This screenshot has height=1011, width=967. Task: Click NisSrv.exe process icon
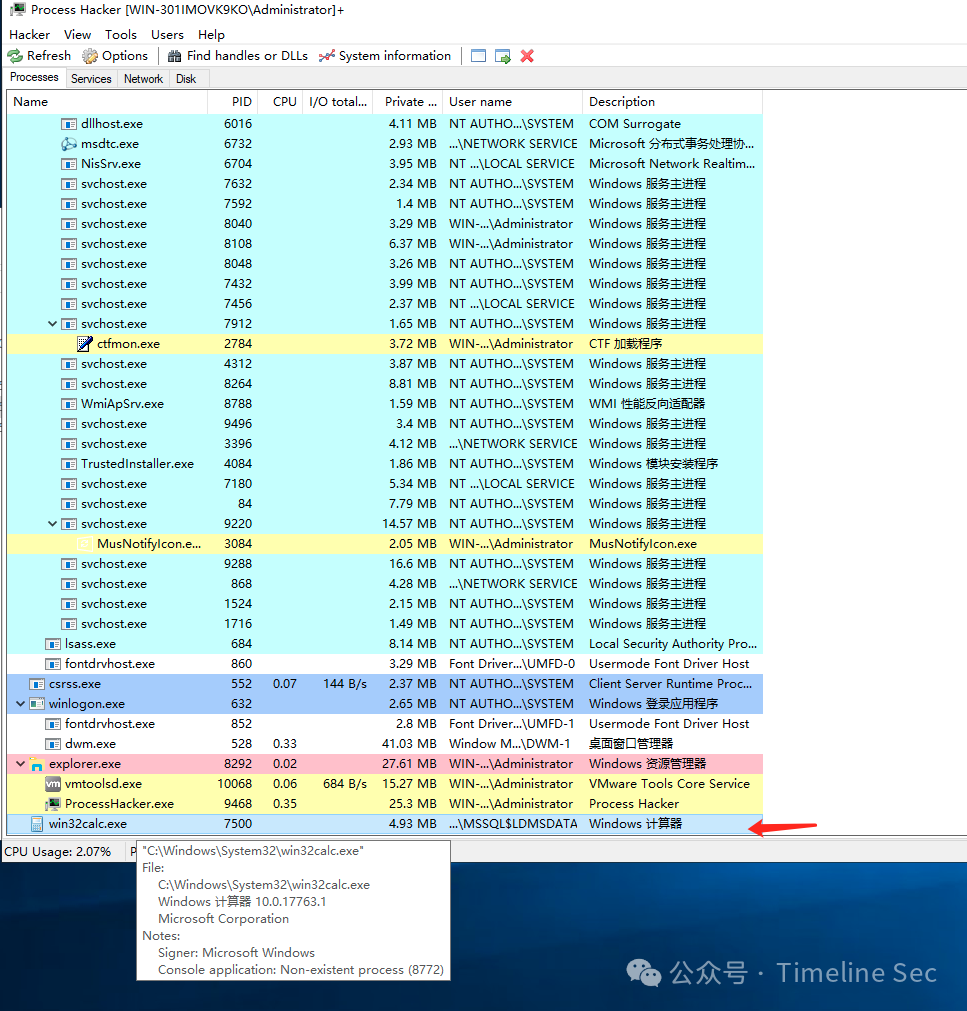[69, 164]
